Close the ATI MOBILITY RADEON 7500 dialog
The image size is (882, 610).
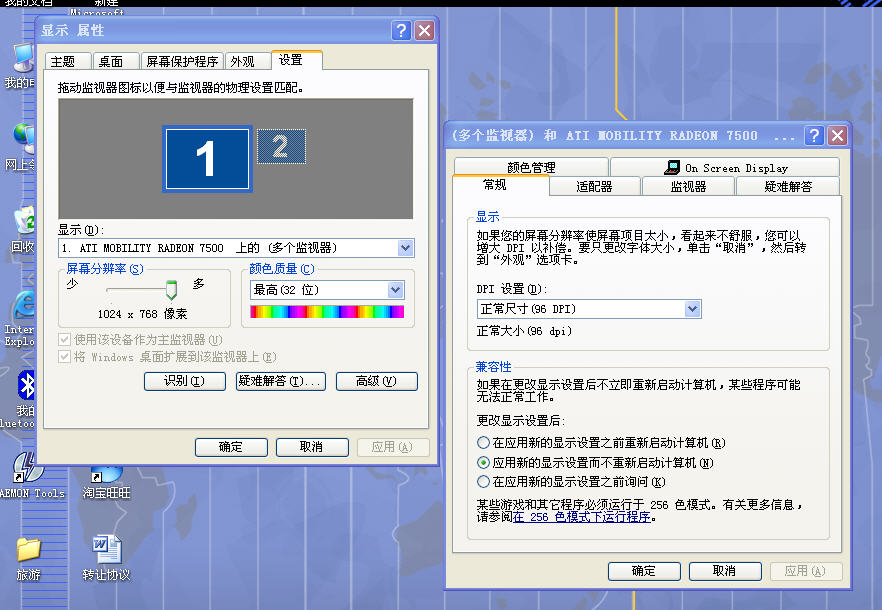838,136
